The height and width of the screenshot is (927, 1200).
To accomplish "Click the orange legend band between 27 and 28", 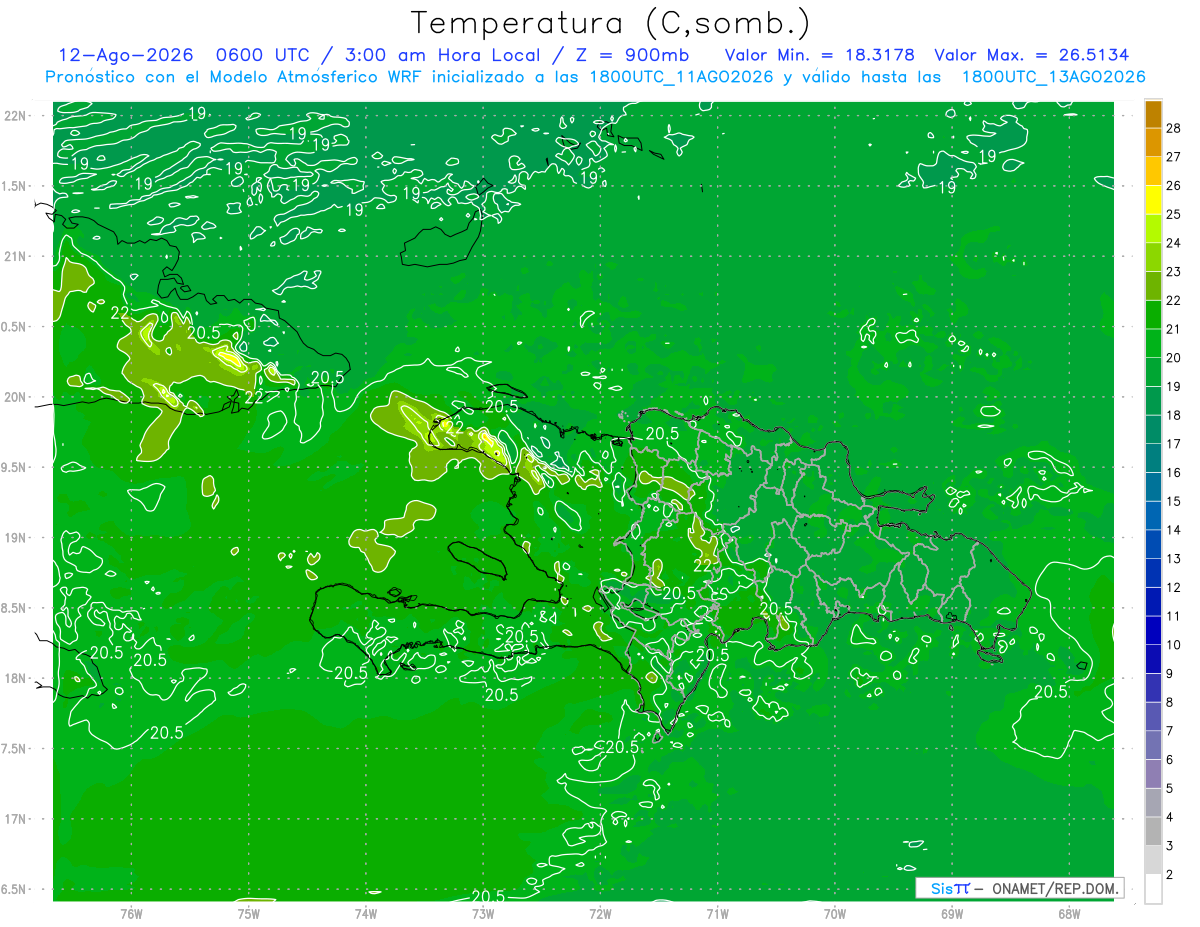I will [1153, 142].
